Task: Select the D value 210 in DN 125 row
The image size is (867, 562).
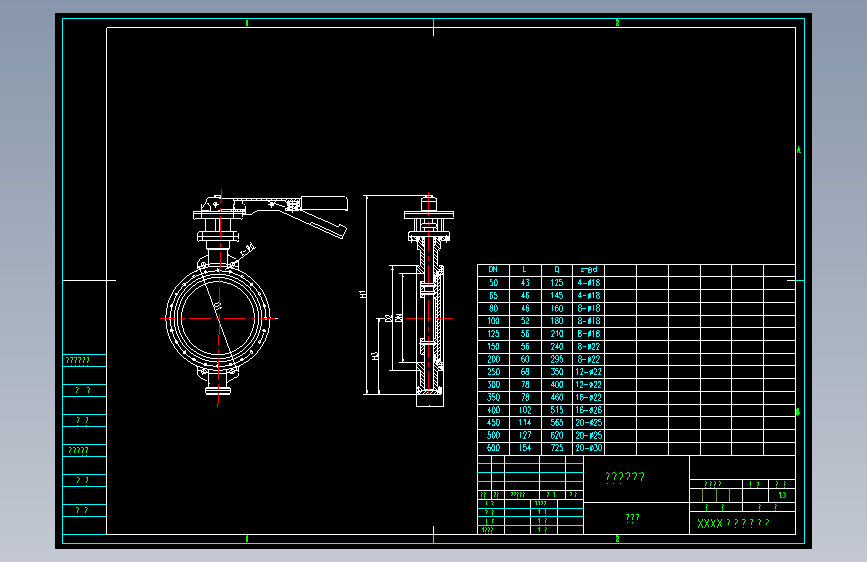Action: tap(557, 334)
